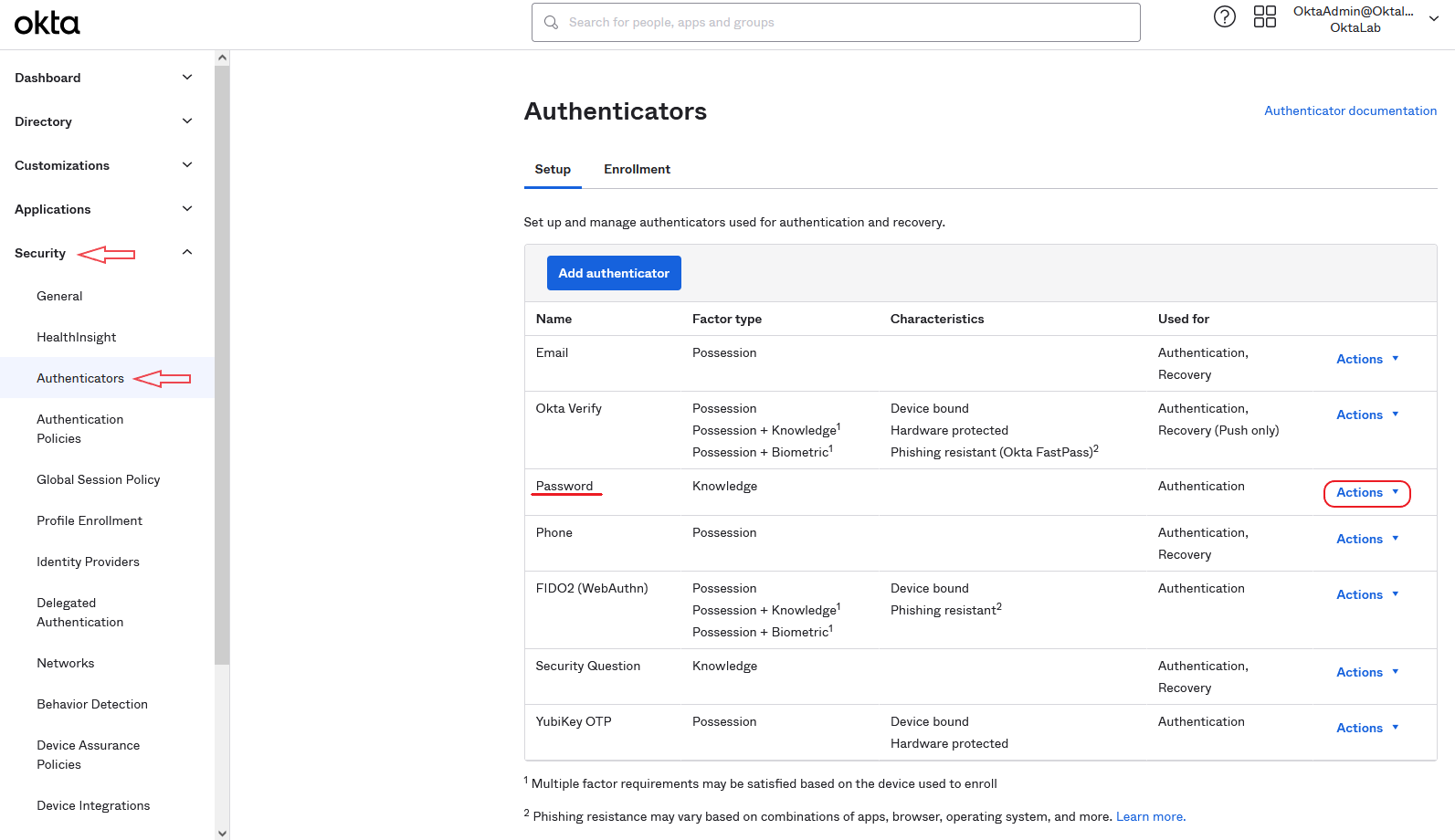
Task: Go to Global Session Policy in sidebar
Action: click(99, 480)
